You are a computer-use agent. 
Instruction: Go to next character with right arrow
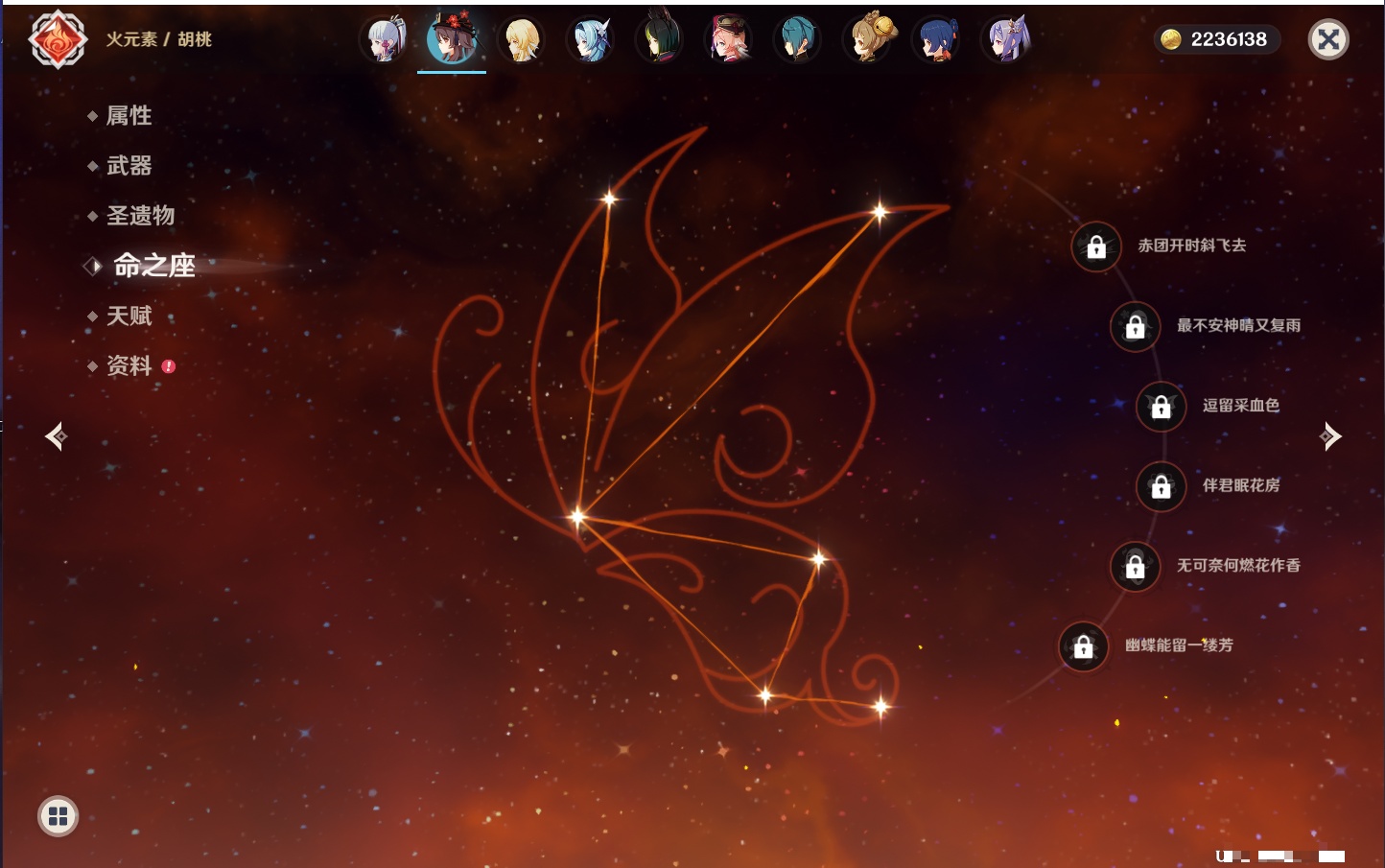1330,436
